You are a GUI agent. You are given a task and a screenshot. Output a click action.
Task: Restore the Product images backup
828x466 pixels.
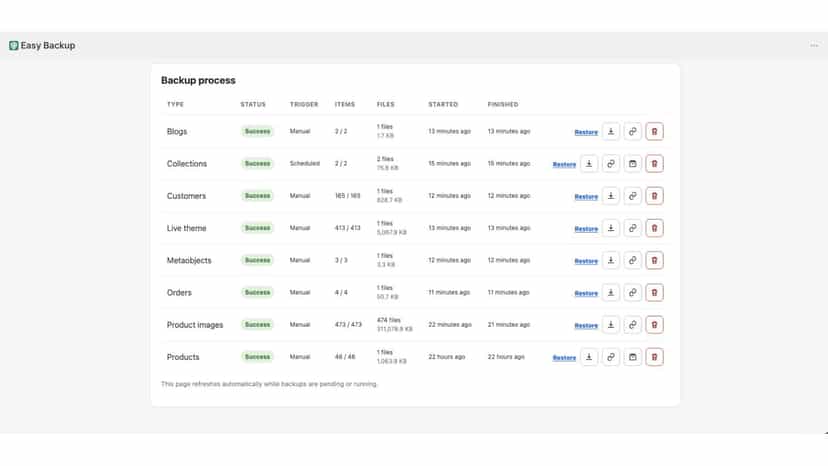point(586,325)
